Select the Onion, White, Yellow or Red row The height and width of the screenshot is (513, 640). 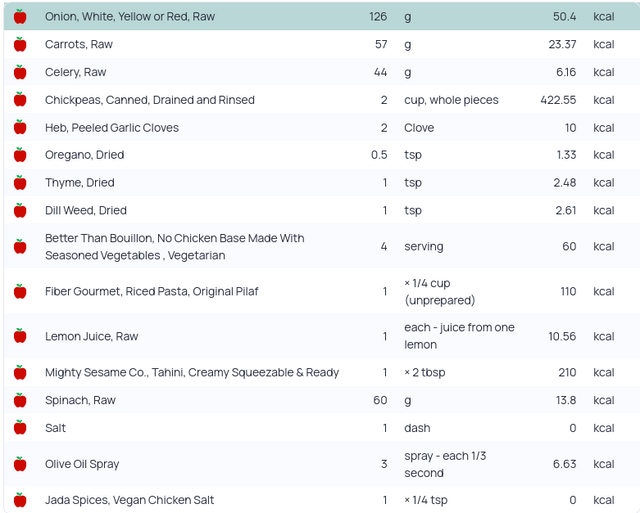130,17
